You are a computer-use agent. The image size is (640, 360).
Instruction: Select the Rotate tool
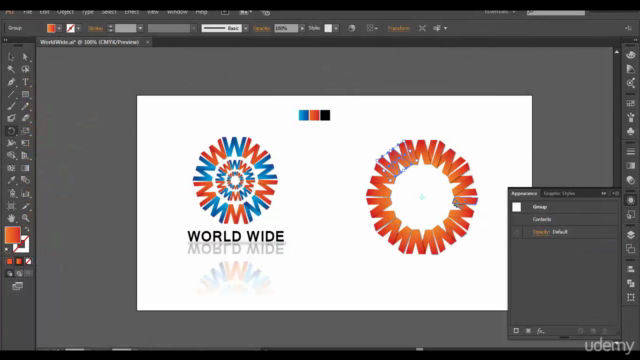coord(11,131)
